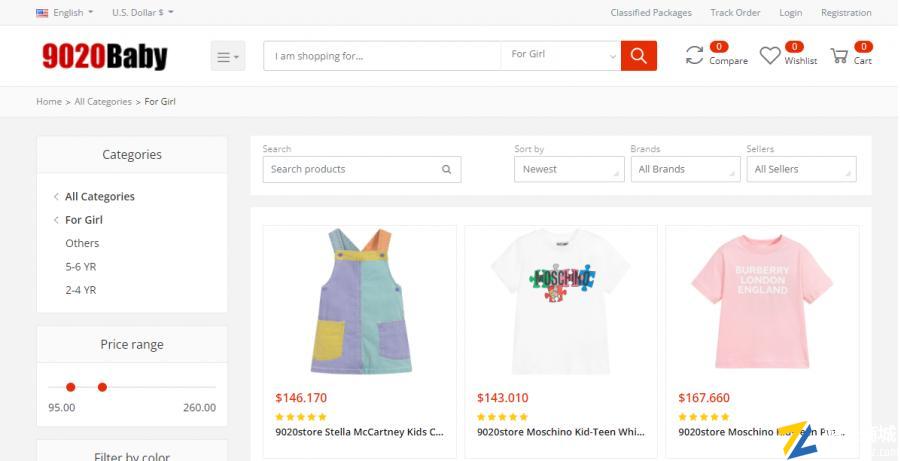Open the shopping Cart icon

(x=839, y=56)
